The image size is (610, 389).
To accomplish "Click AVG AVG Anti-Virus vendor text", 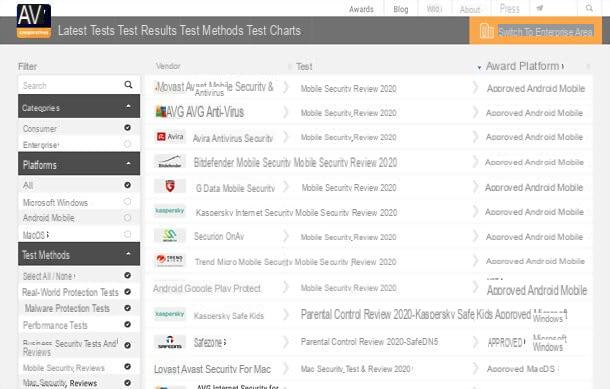I will point(205,112).
